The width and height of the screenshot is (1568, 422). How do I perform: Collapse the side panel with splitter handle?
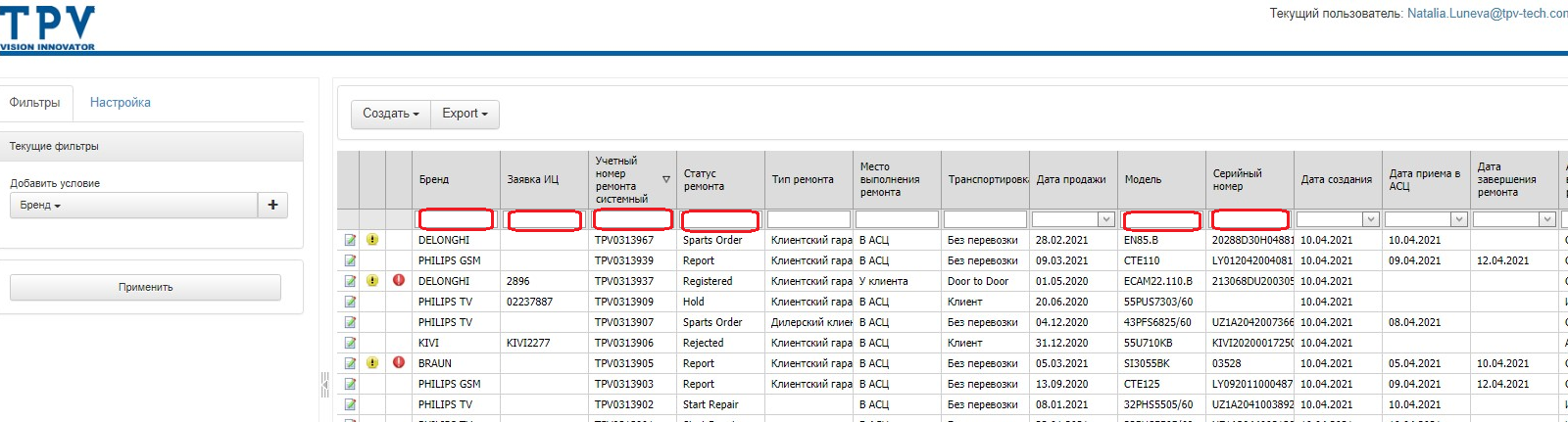coord(325,385)
